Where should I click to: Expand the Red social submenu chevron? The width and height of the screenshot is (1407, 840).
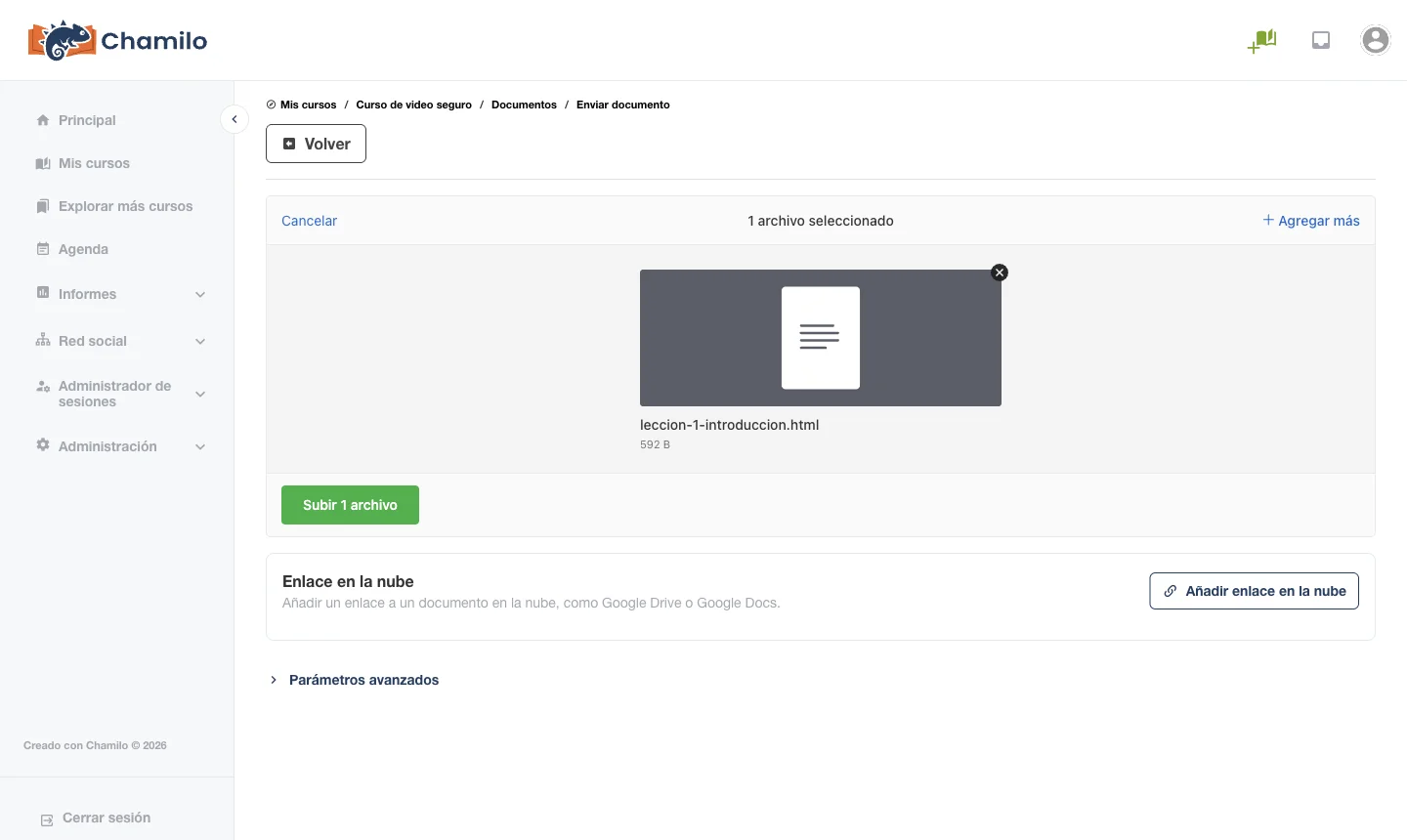click(200, 341)
